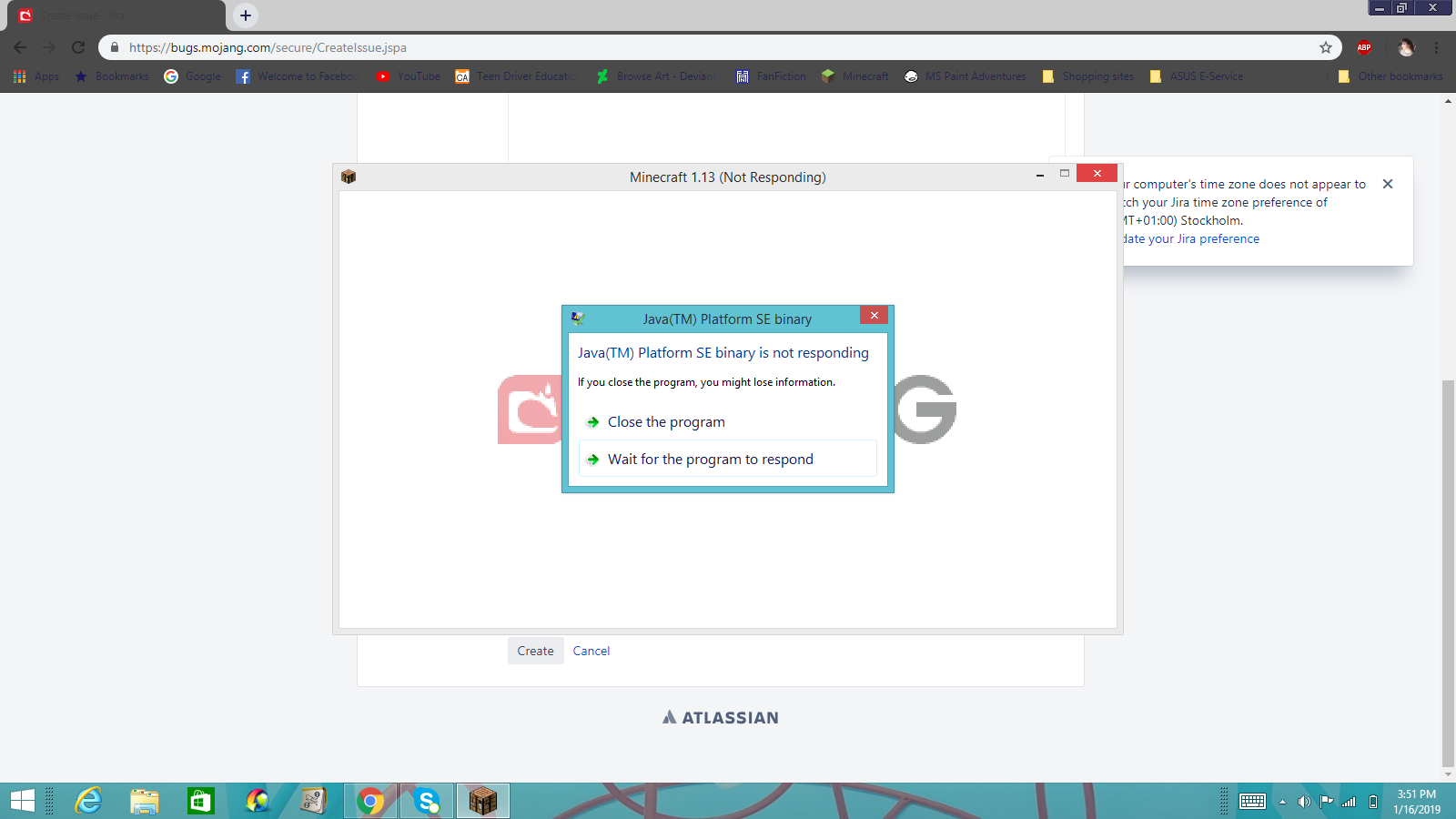Screen dimensions: 1456x819
Task: Open the Windows Start button
Action: (22, 801)
